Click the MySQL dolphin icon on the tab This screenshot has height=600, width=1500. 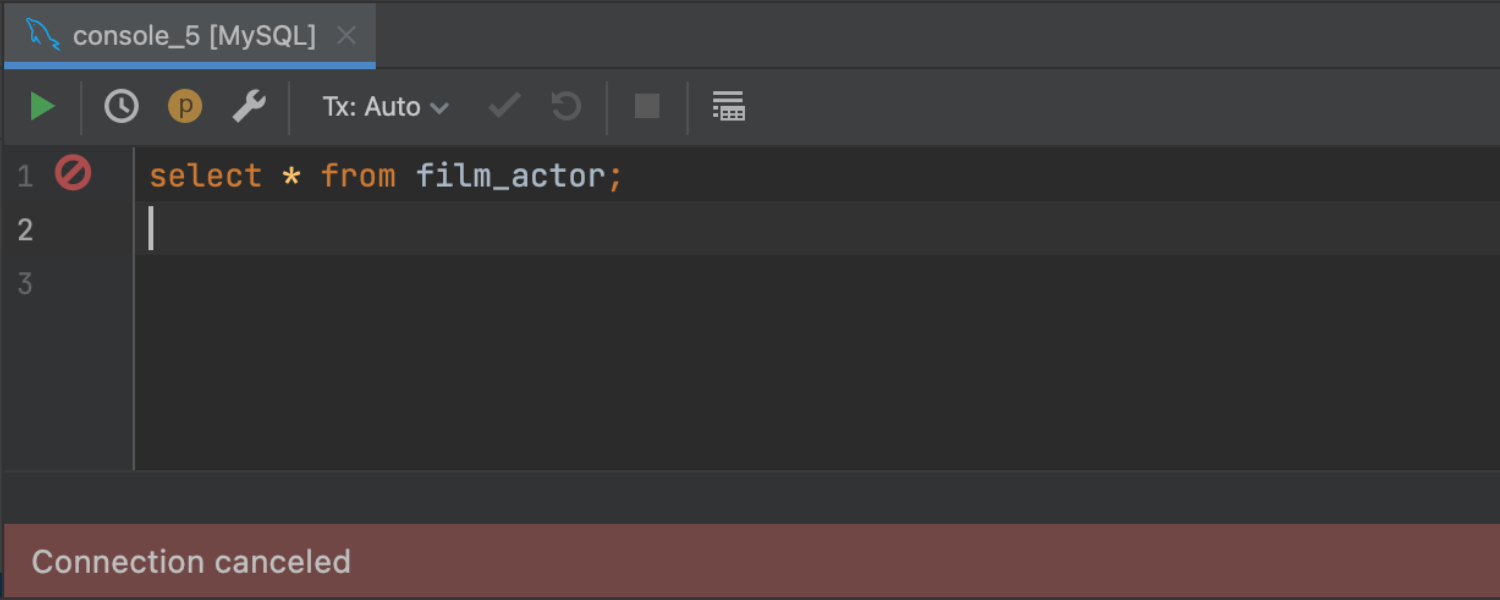[x=42, y=36]
